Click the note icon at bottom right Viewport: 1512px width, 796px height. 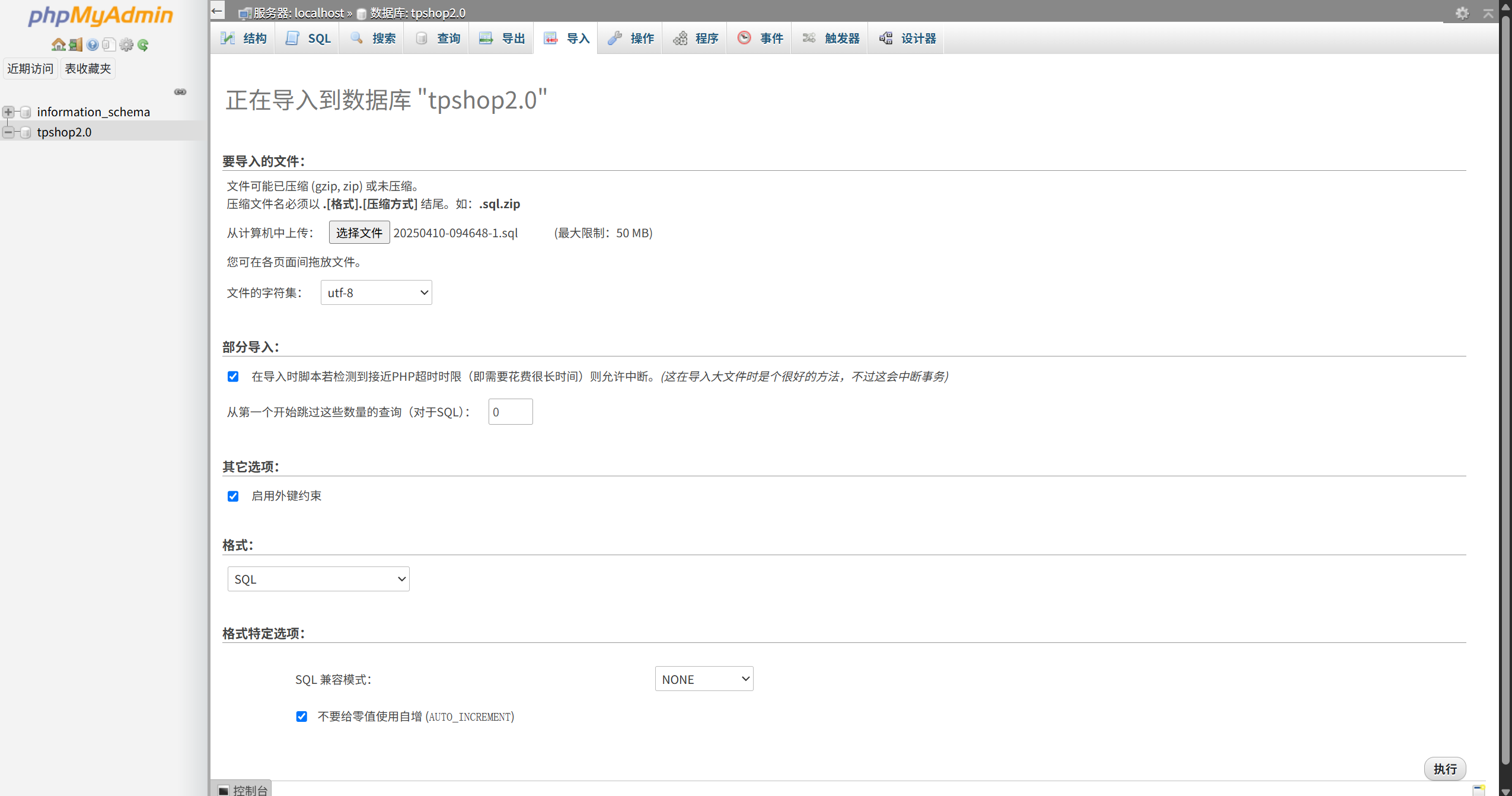[x=1479, y=789]
